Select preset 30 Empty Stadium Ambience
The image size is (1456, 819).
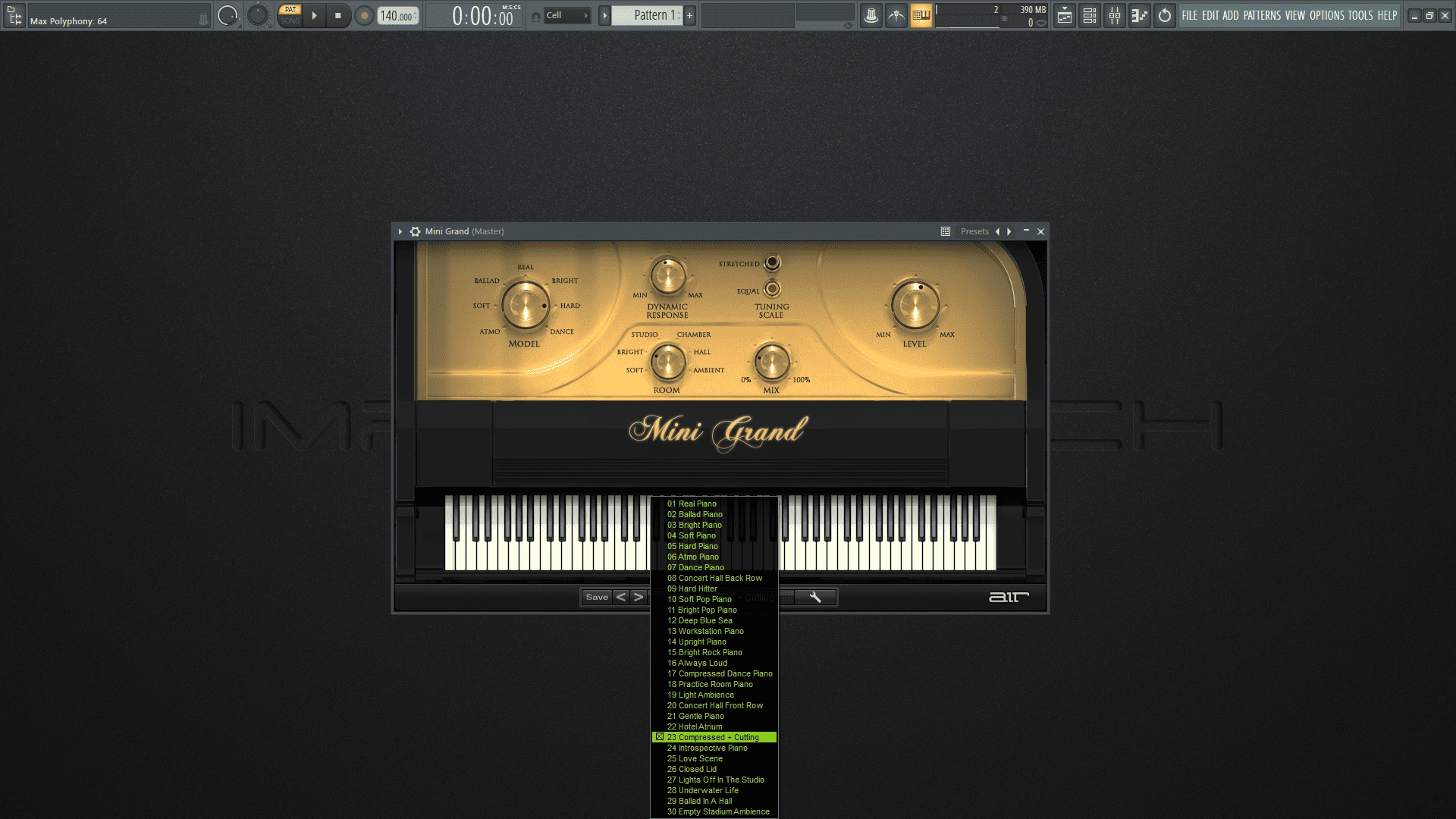(x=714, y=811)
